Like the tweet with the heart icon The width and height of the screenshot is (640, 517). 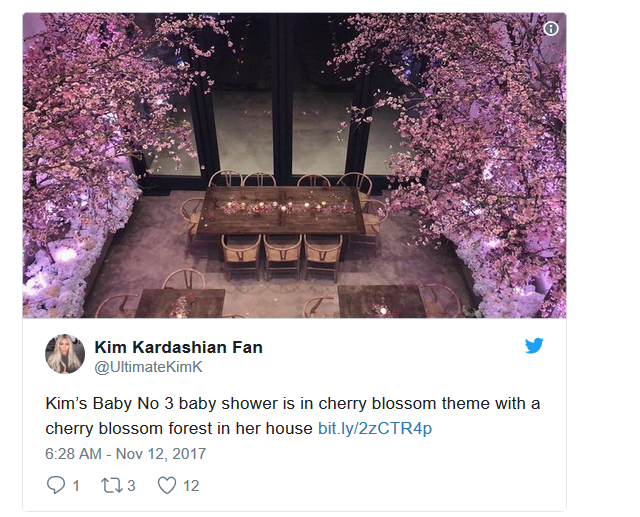pos(167,486)
